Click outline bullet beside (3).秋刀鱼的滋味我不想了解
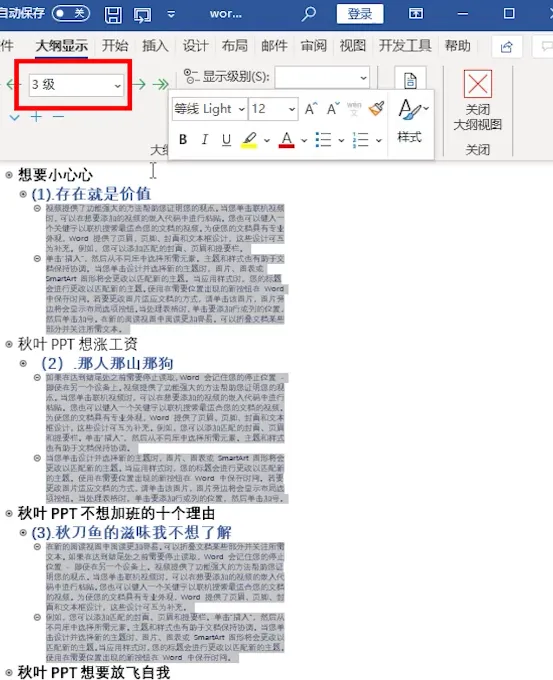The height and width of the screenshot is (680, 553). [x=23, y=533]
